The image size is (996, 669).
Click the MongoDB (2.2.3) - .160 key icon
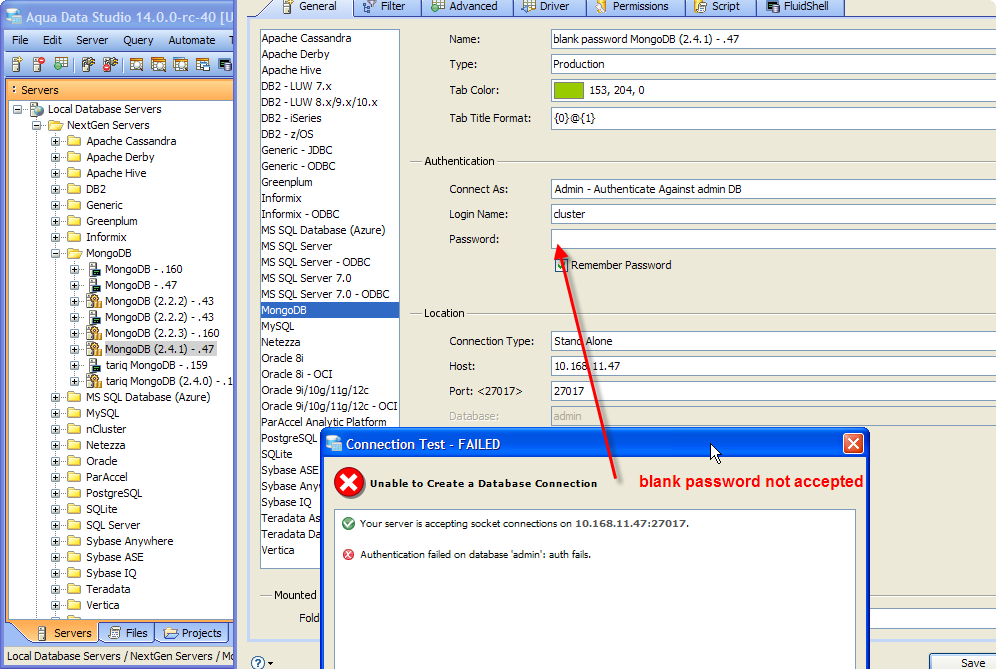point(94,333)
